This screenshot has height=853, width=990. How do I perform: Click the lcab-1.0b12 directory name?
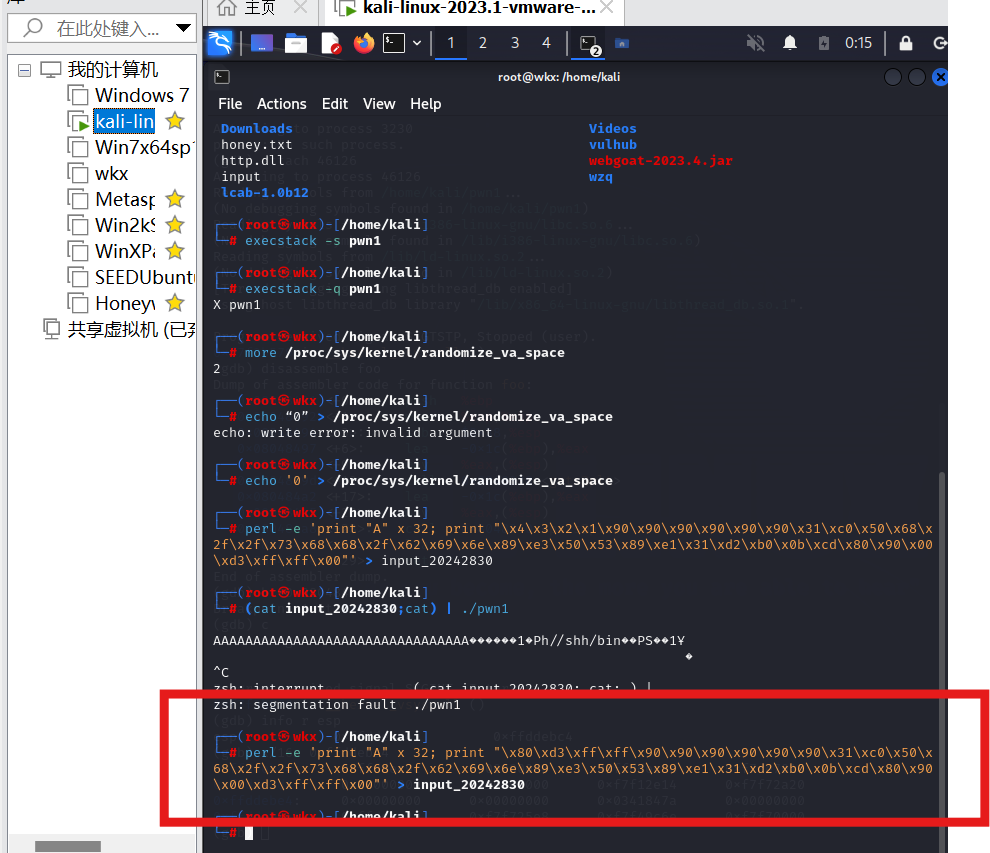(x=265, y=193)
